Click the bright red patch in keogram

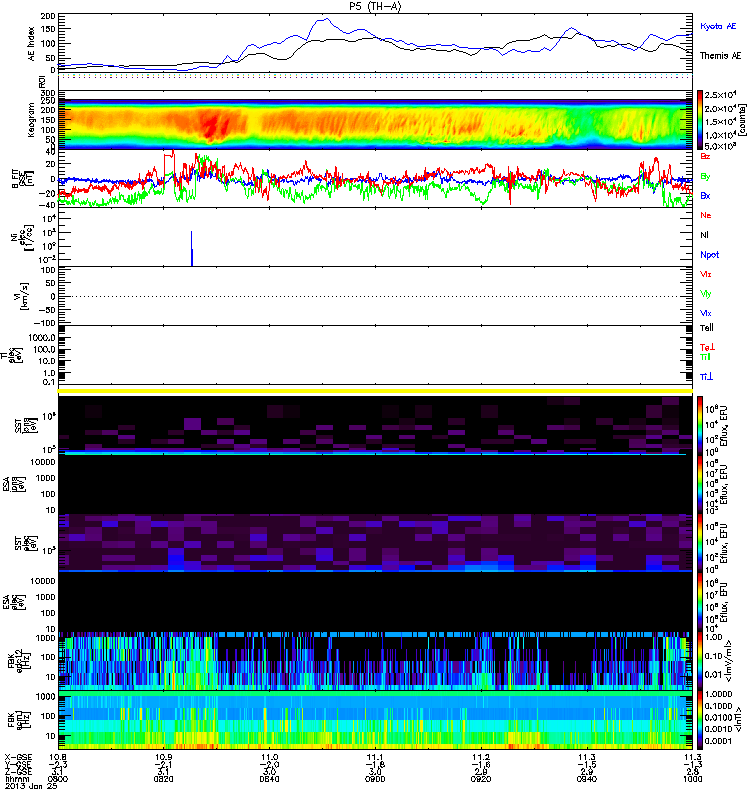pyautogui.click(x=212, y=125)
